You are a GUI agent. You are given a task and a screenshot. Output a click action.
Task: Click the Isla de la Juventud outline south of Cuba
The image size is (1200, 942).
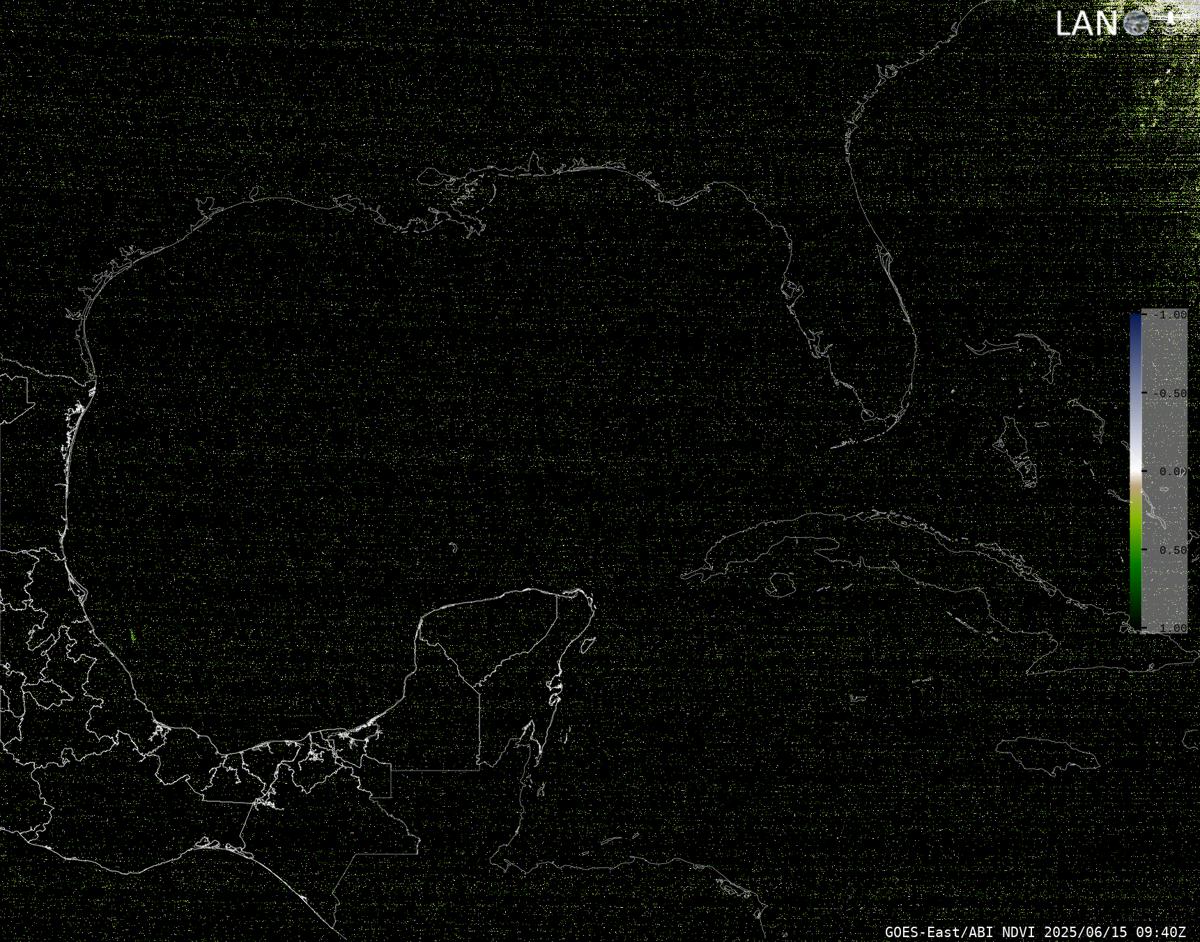click(781, 583)
